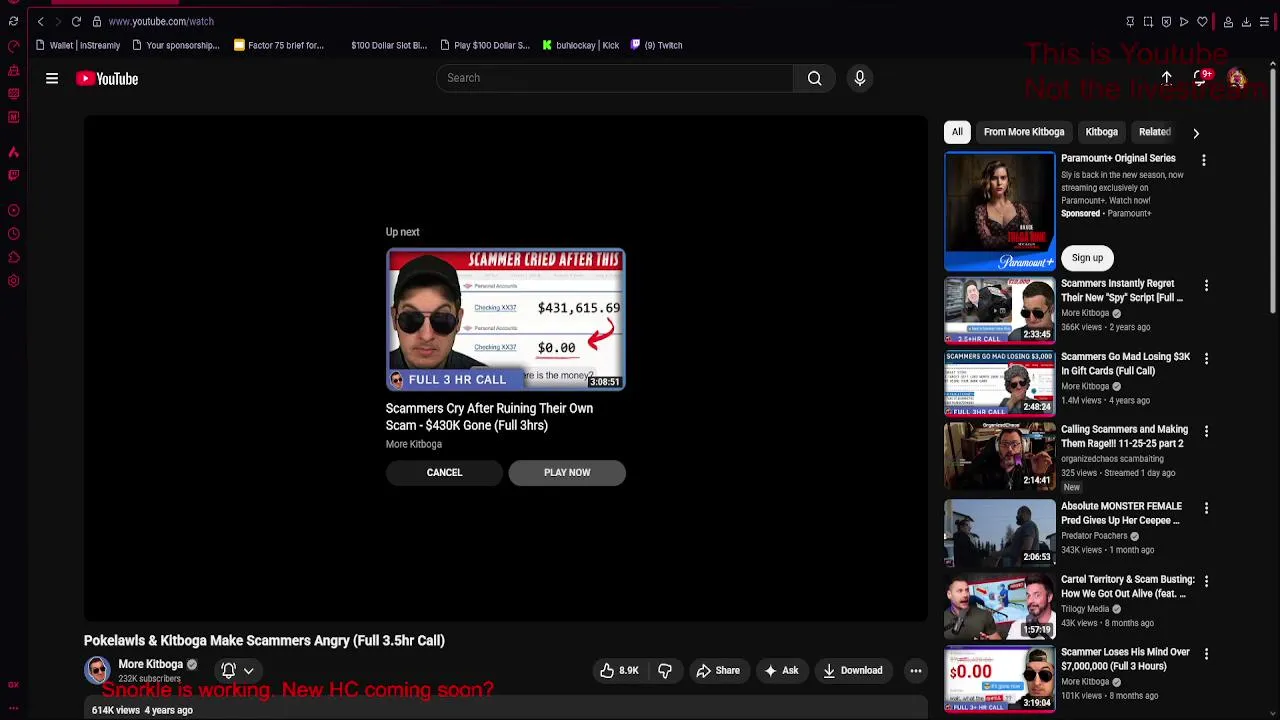Open the ad blocker shield icon
Viewport: 1280px width, 720px height.
coord(1166,21)
